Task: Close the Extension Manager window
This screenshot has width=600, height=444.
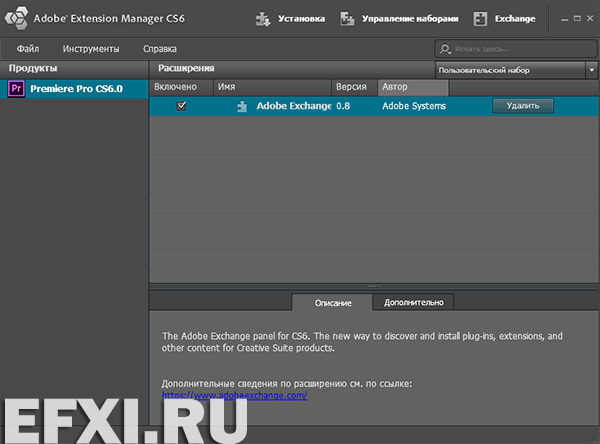Action: tap(590, 18)
